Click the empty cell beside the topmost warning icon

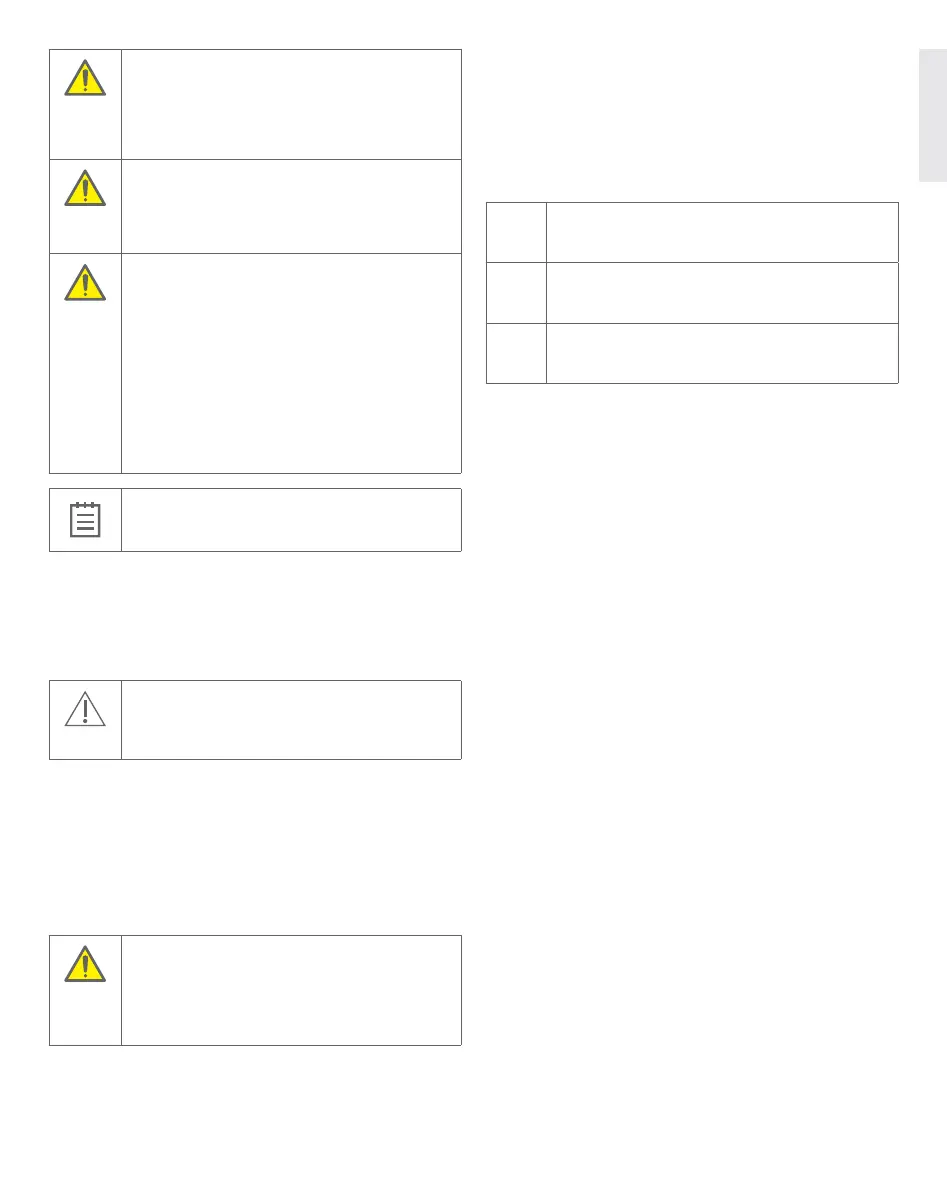click(291, 104)
